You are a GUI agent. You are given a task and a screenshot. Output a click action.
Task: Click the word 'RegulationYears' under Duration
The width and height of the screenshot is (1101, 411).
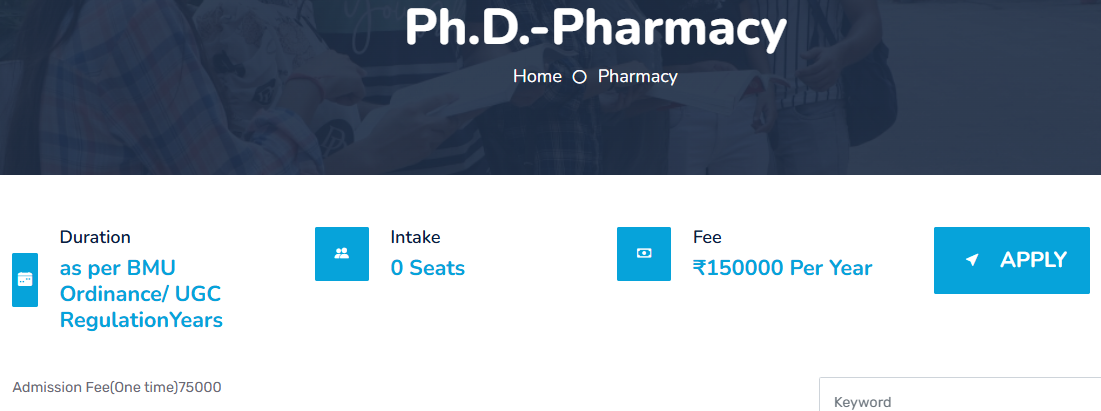coord(141,320)
